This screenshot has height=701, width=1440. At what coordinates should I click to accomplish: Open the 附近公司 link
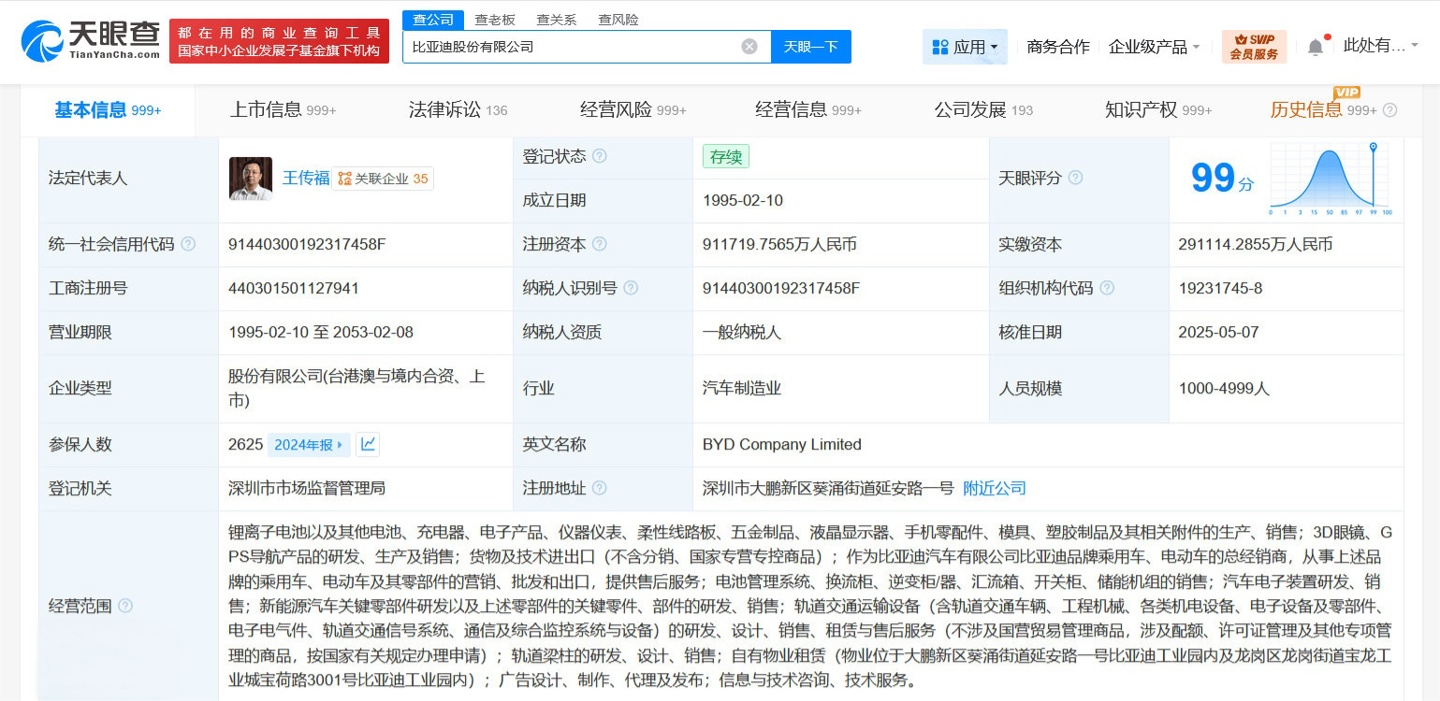coord(994,488)
